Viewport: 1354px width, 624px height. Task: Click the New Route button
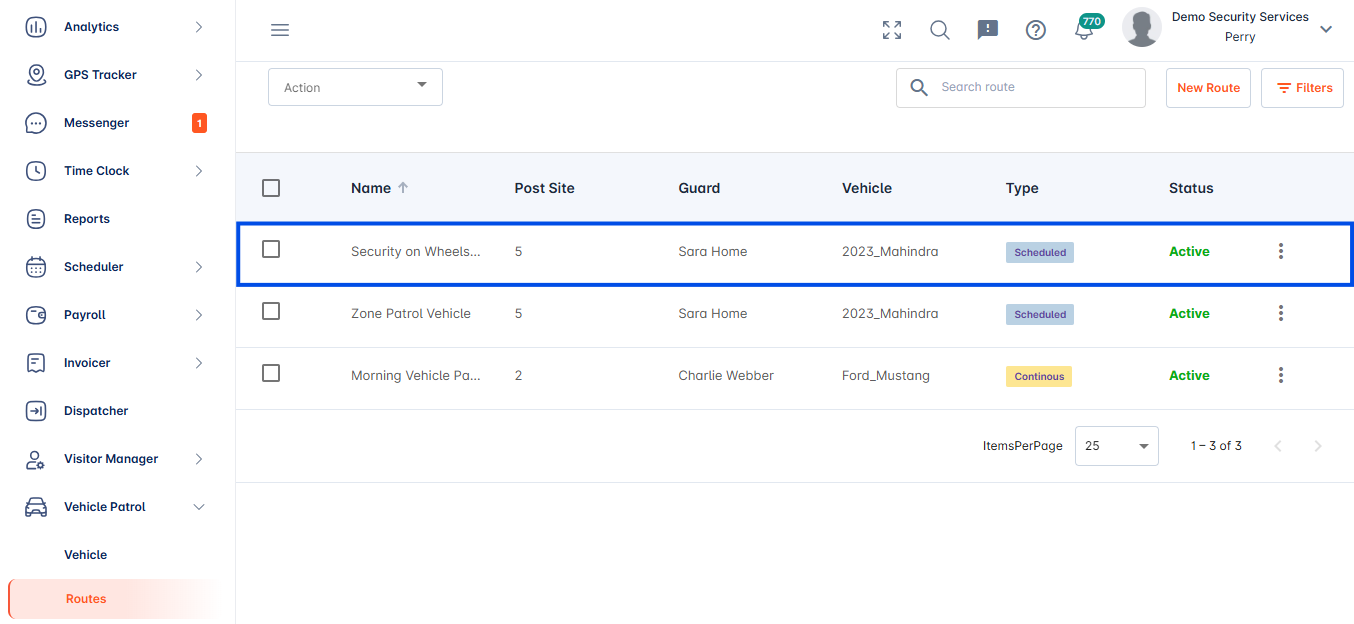coord(1208,88)
